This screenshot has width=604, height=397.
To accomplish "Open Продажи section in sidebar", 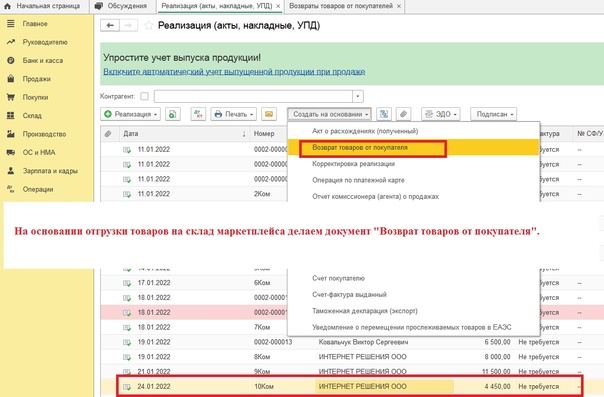I will (x=37, y=79).
